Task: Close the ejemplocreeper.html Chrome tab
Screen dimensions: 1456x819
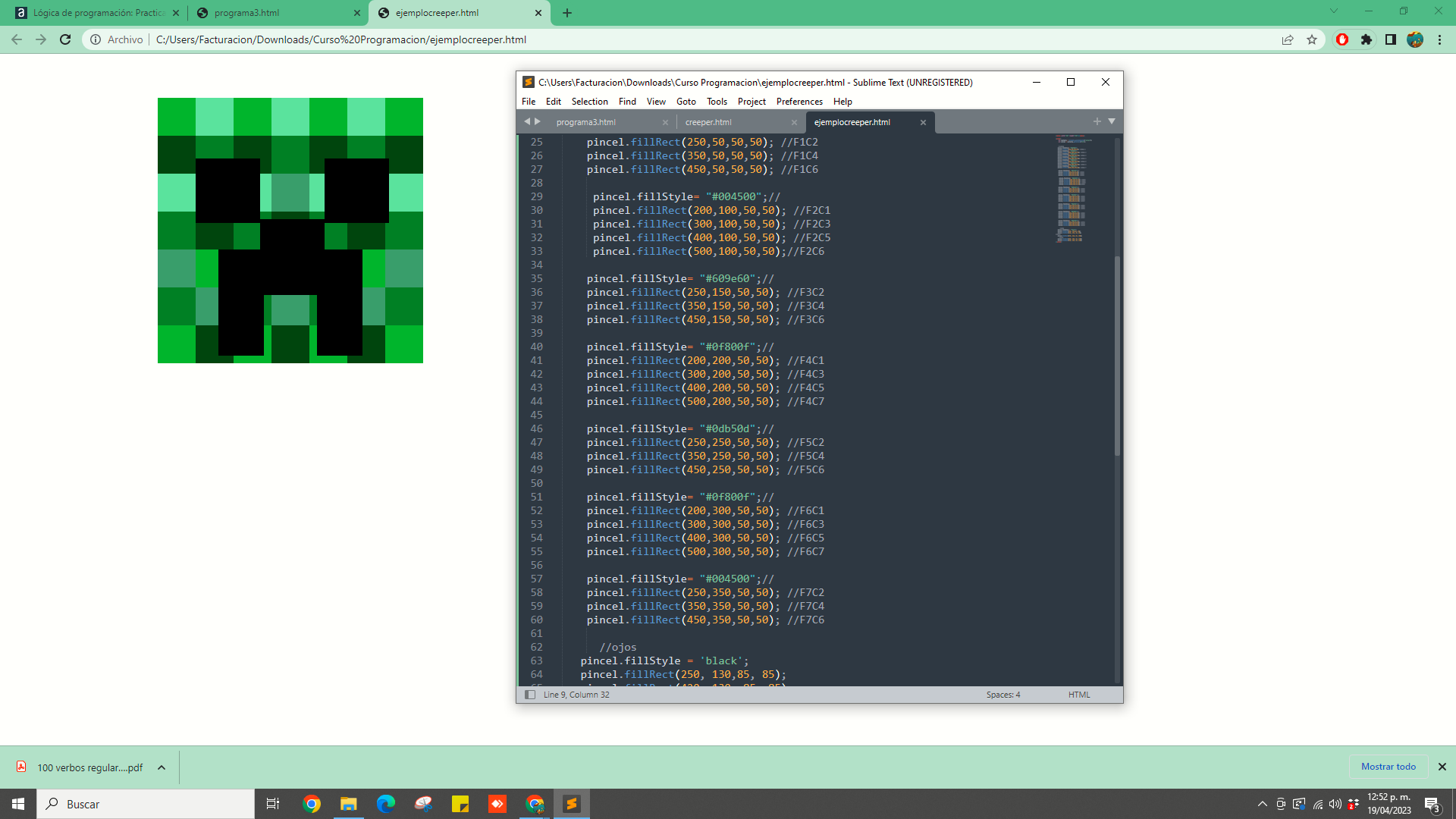Action: 538,13
